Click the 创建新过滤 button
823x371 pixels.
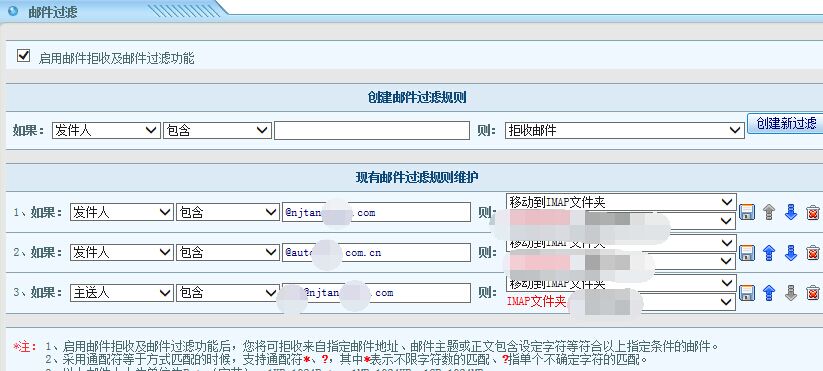785,123
